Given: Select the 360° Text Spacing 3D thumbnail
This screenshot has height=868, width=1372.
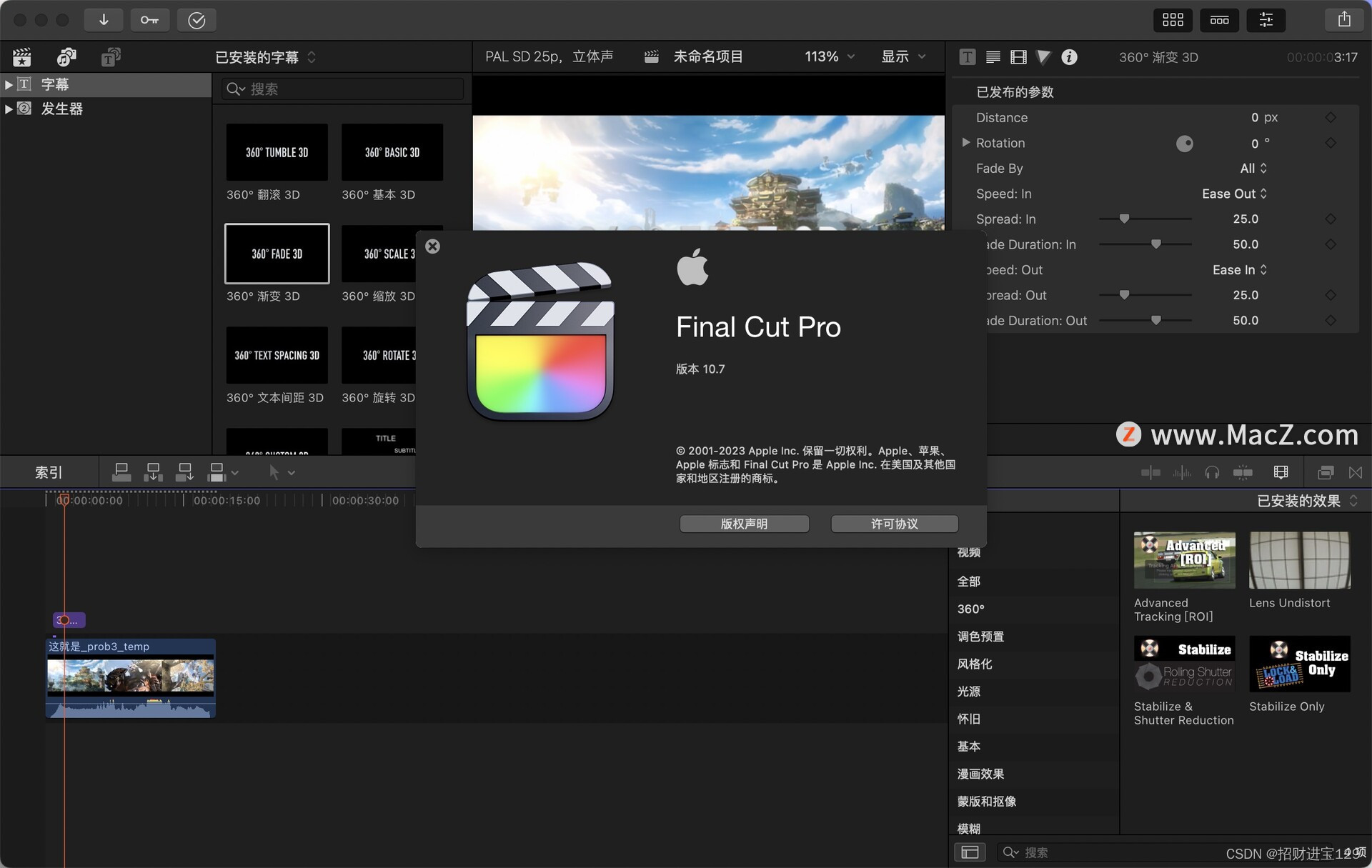Looking at the screenshot, I should coord(277,355).
